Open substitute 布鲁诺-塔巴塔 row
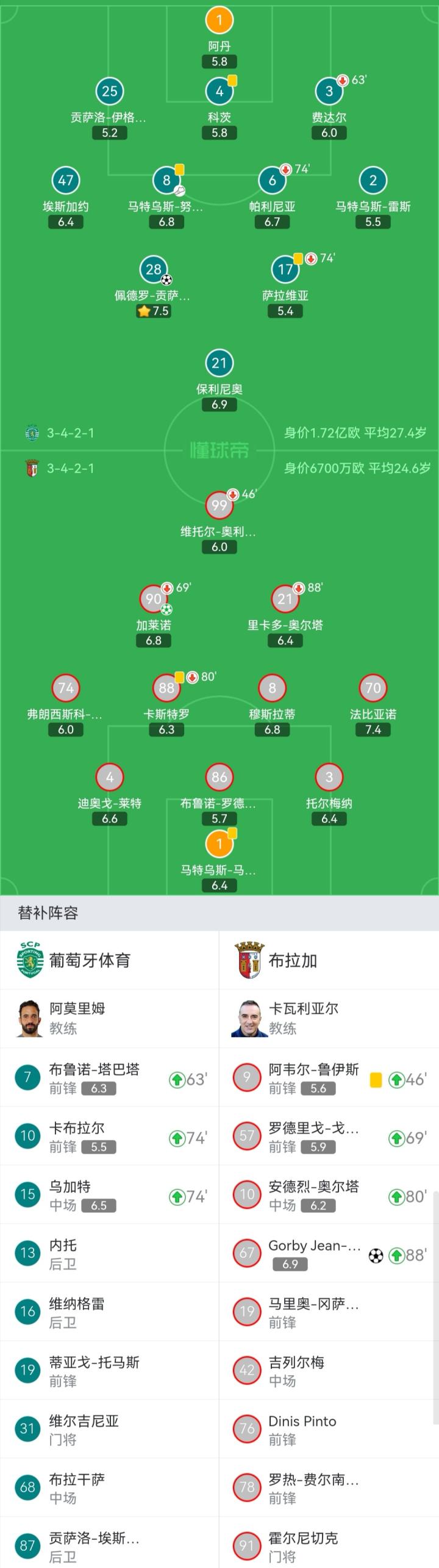439x1568 pixels. tap(110, 1078)
